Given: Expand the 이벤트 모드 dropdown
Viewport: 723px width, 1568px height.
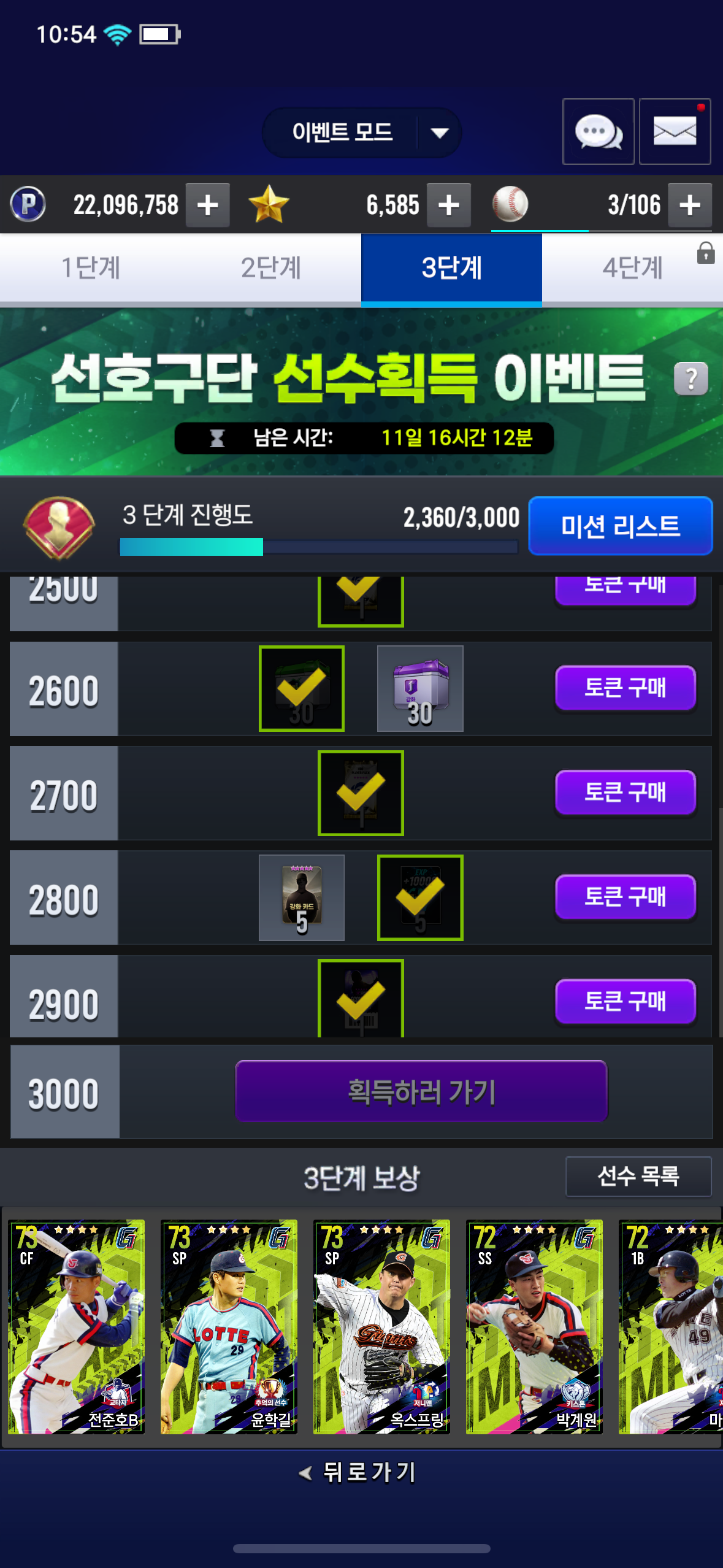Looking at the screenshot, I should (x=362, y=133).
